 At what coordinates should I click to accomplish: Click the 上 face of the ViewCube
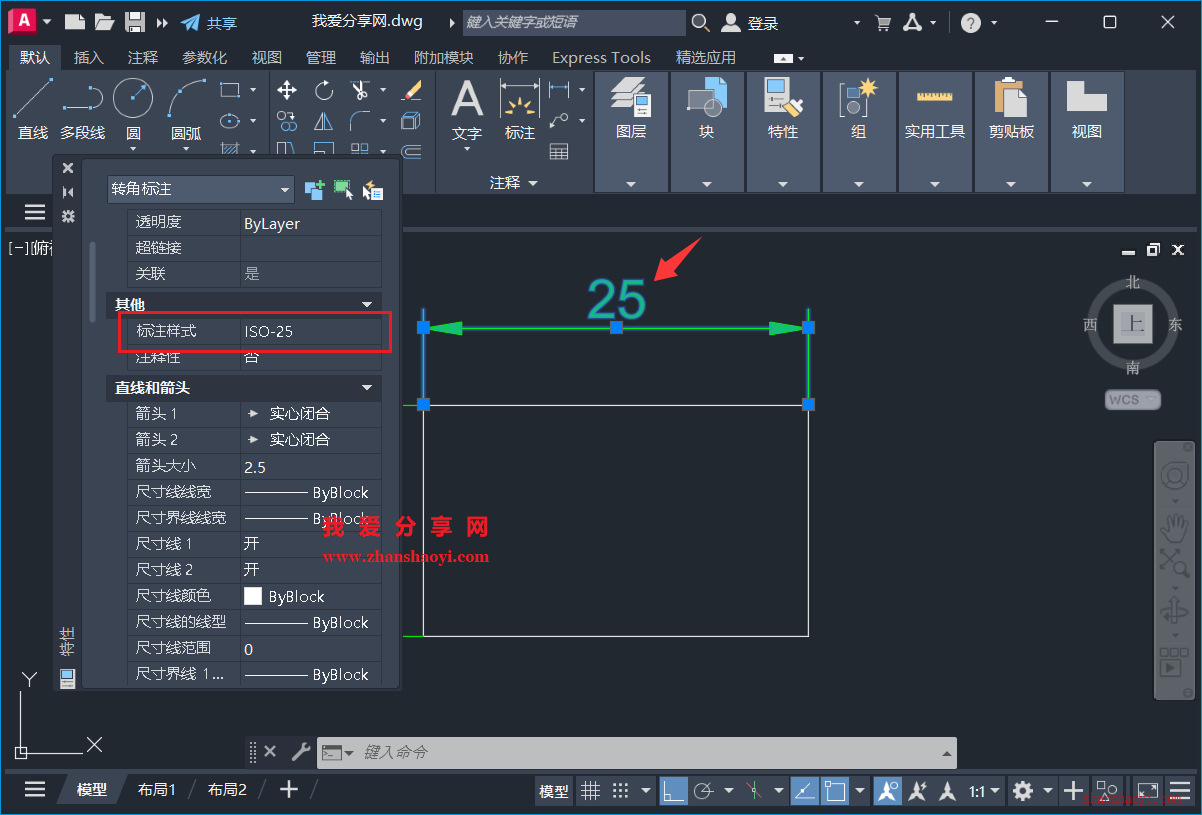click(x=1132, y=324)
